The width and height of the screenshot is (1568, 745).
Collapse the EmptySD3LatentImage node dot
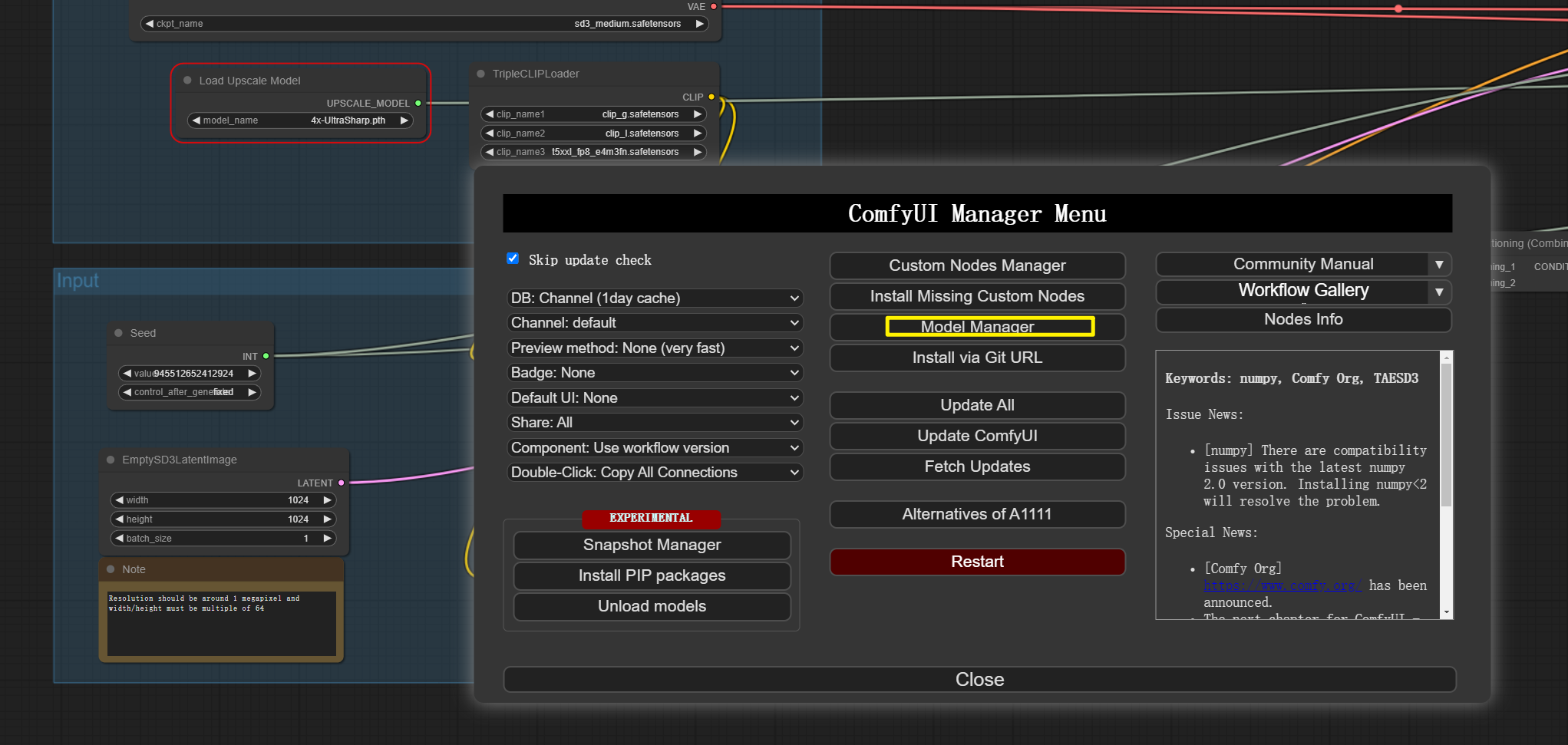tap(111, 460)
